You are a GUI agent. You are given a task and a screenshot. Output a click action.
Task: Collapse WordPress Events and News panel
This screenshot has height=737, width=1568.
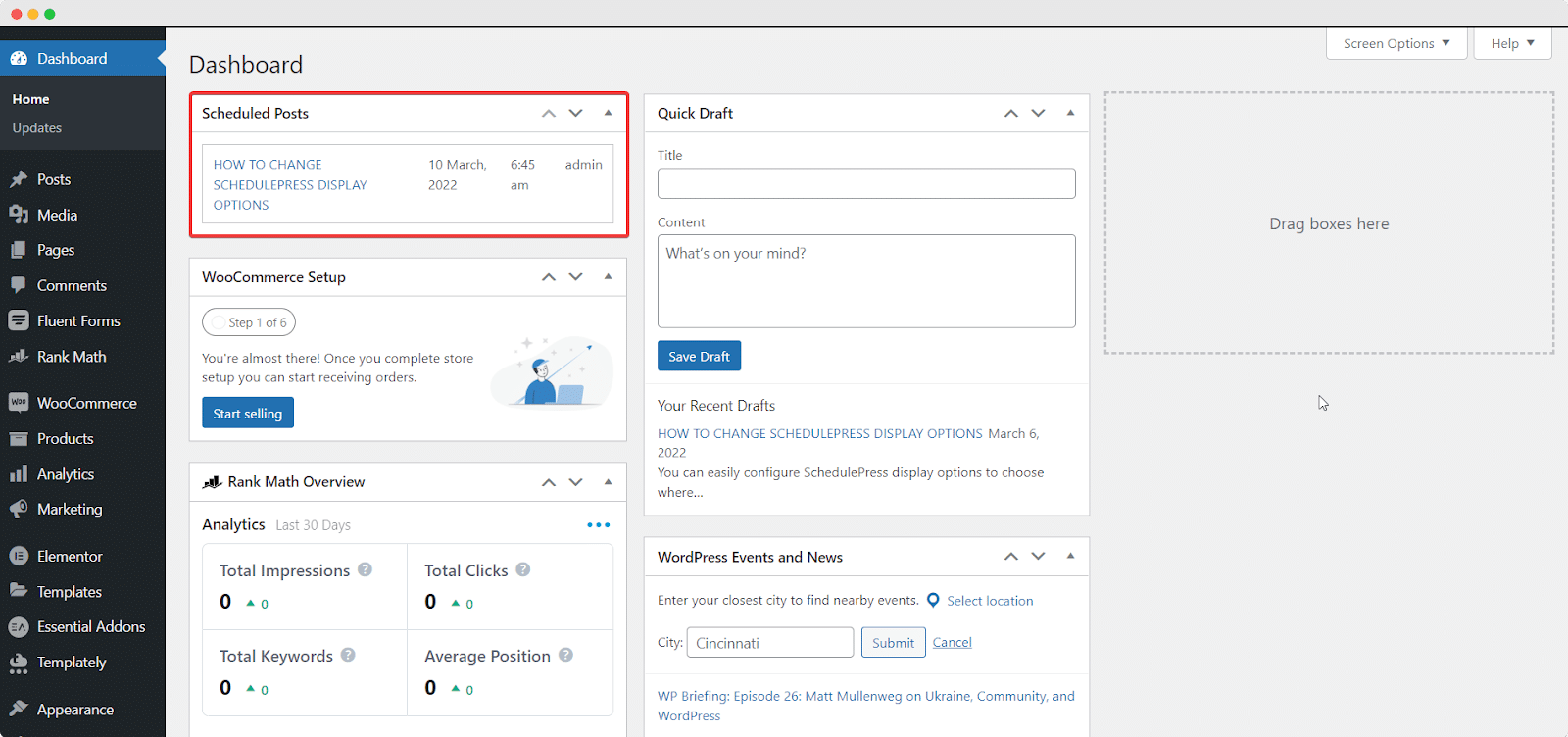coord(1071,556)
